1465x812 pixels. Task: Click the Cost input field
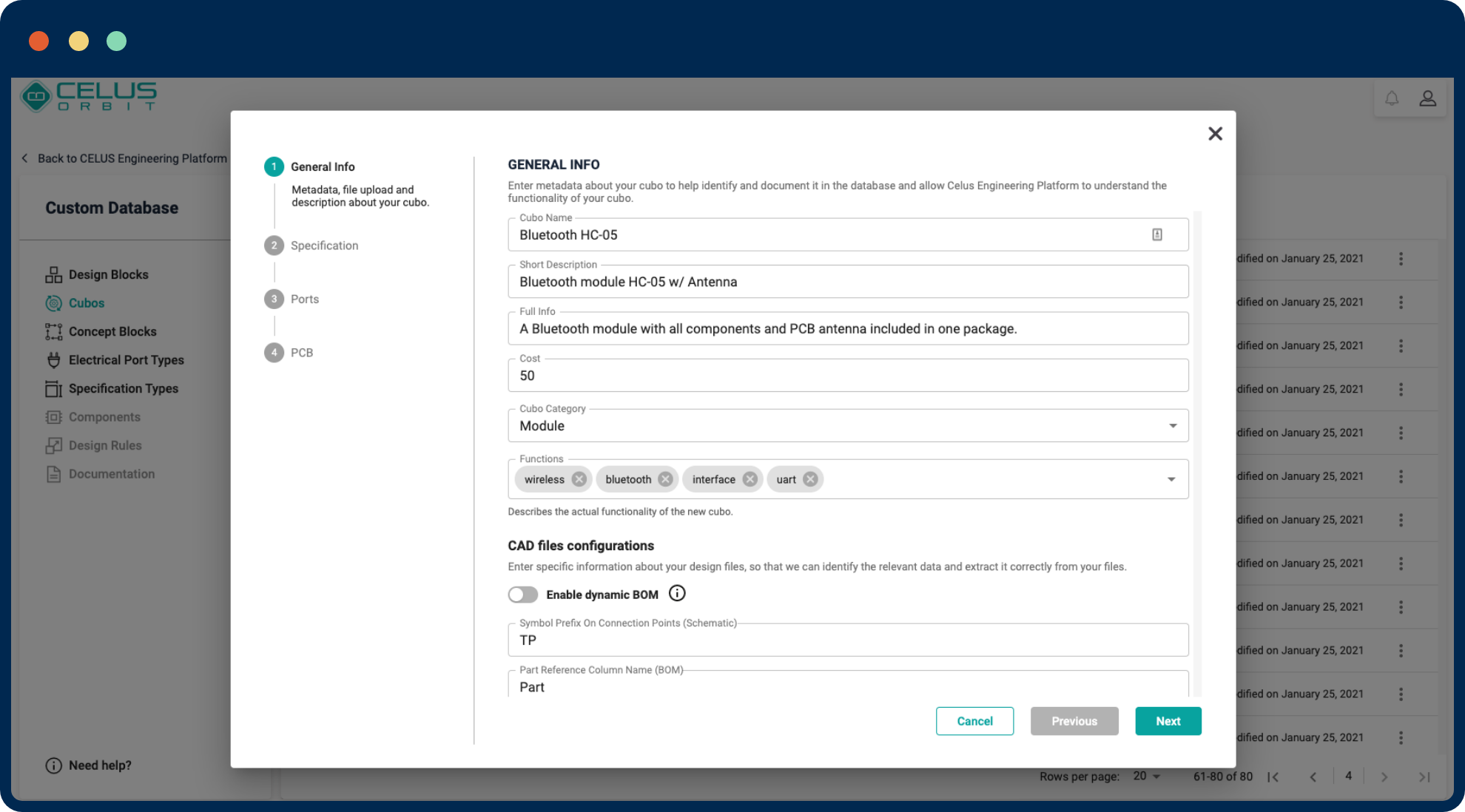pyautogui.click(x=848, y=376)
